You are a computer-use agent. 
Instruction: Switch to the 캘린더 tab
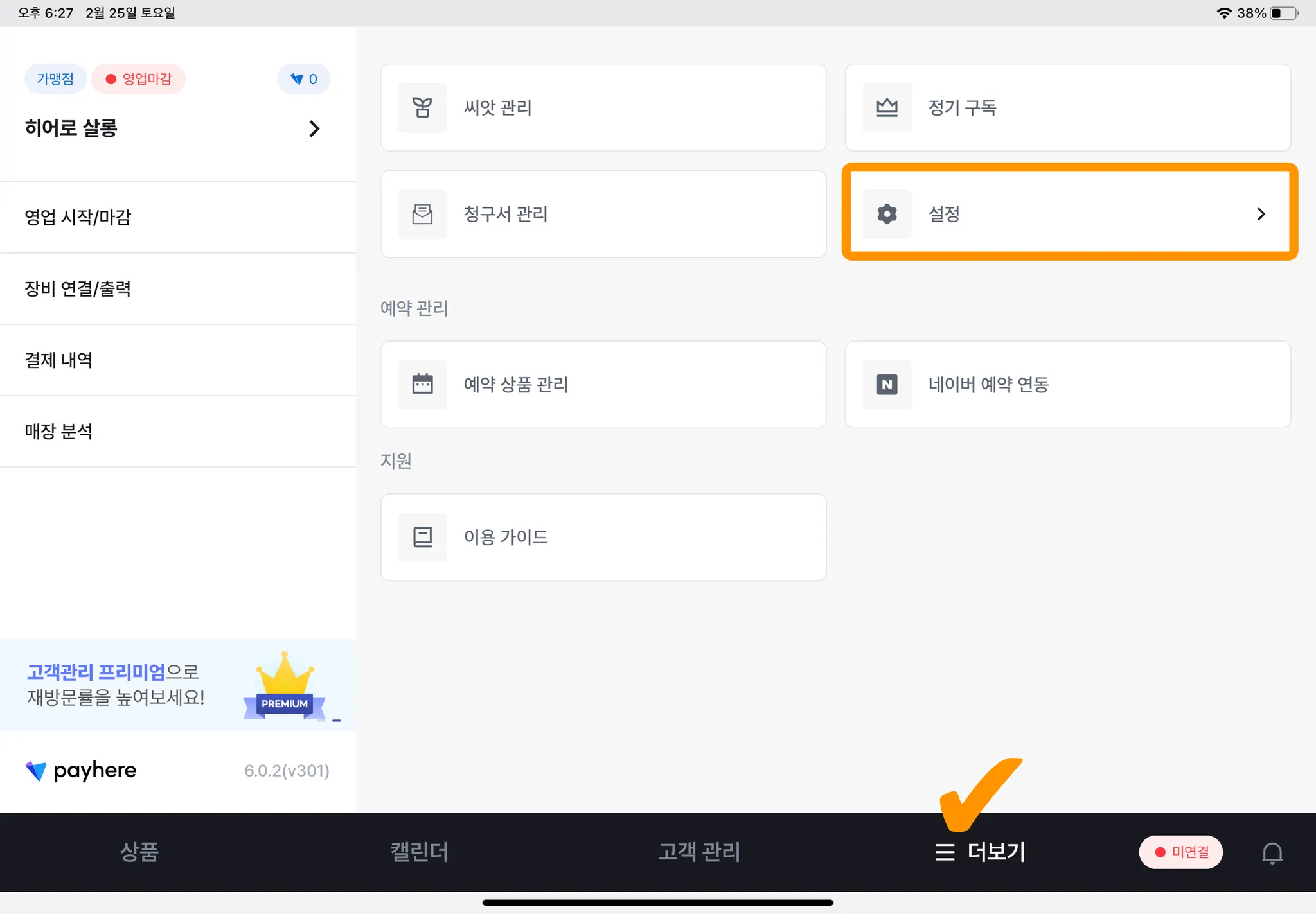(419, 852)
